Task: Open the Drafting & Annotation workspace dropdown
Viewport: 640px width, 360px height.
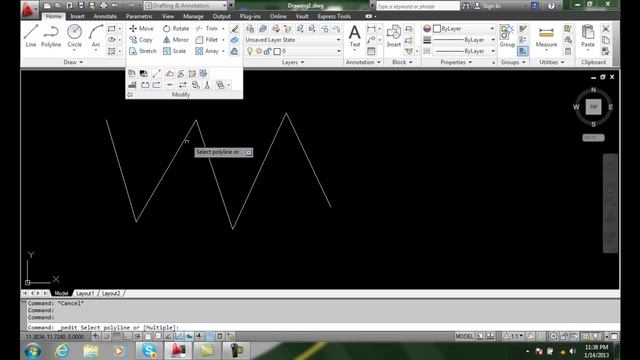Action: pyautogui.click(x=186, y=5)
